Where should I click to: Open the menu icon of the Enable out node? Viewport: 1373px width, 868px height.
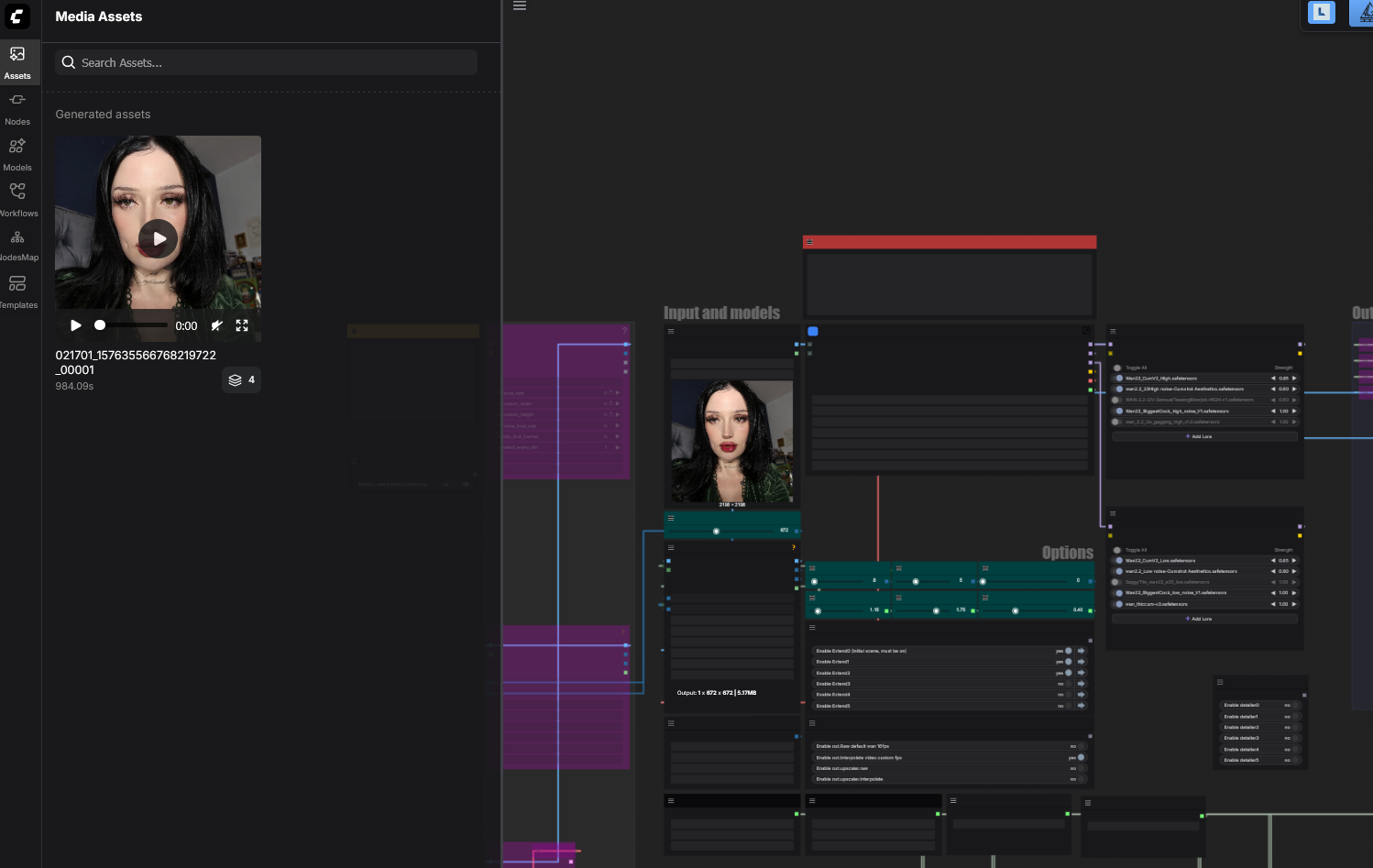click(x=812, y=723)
